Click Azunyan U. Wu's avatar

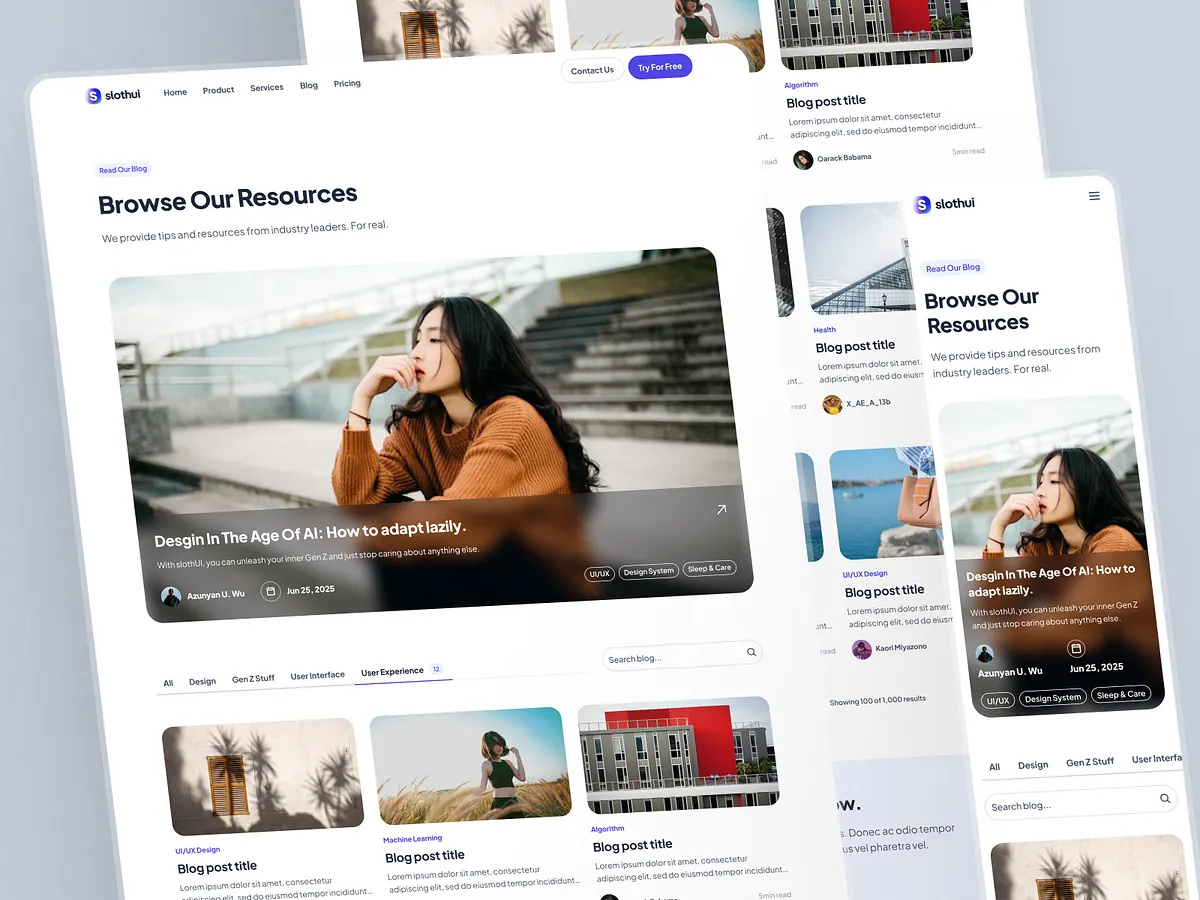click(171, 596)
